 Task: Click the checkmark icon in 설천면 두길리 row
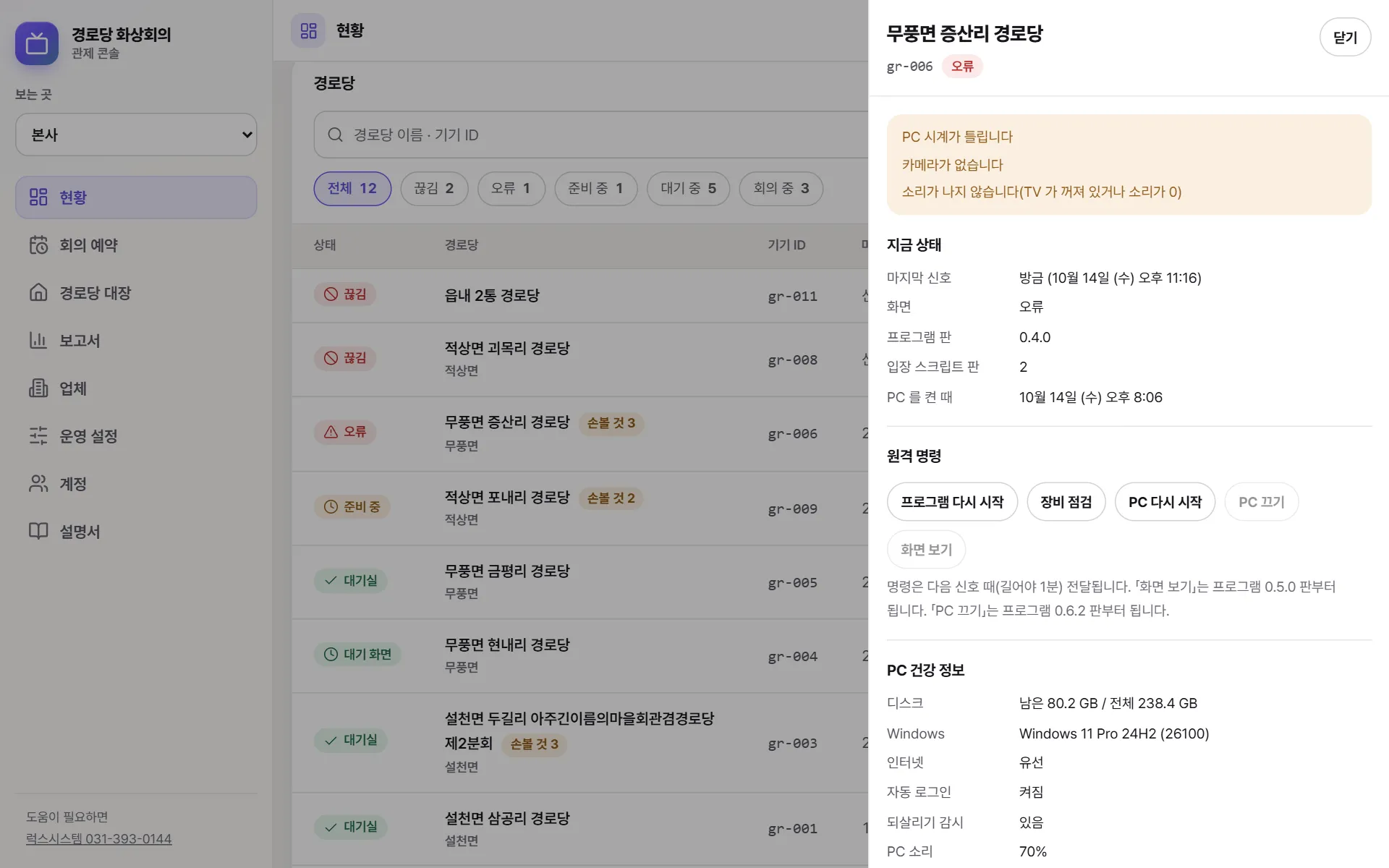click(331, 740)
